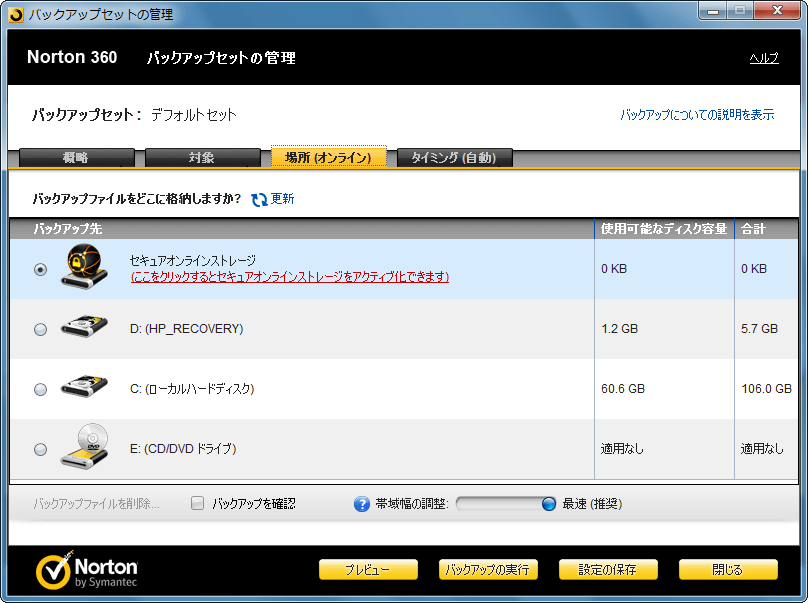Click the 帯域幅の調整 slider track
808x603 pixels.
pyautogui.click(x=506, y=504)
